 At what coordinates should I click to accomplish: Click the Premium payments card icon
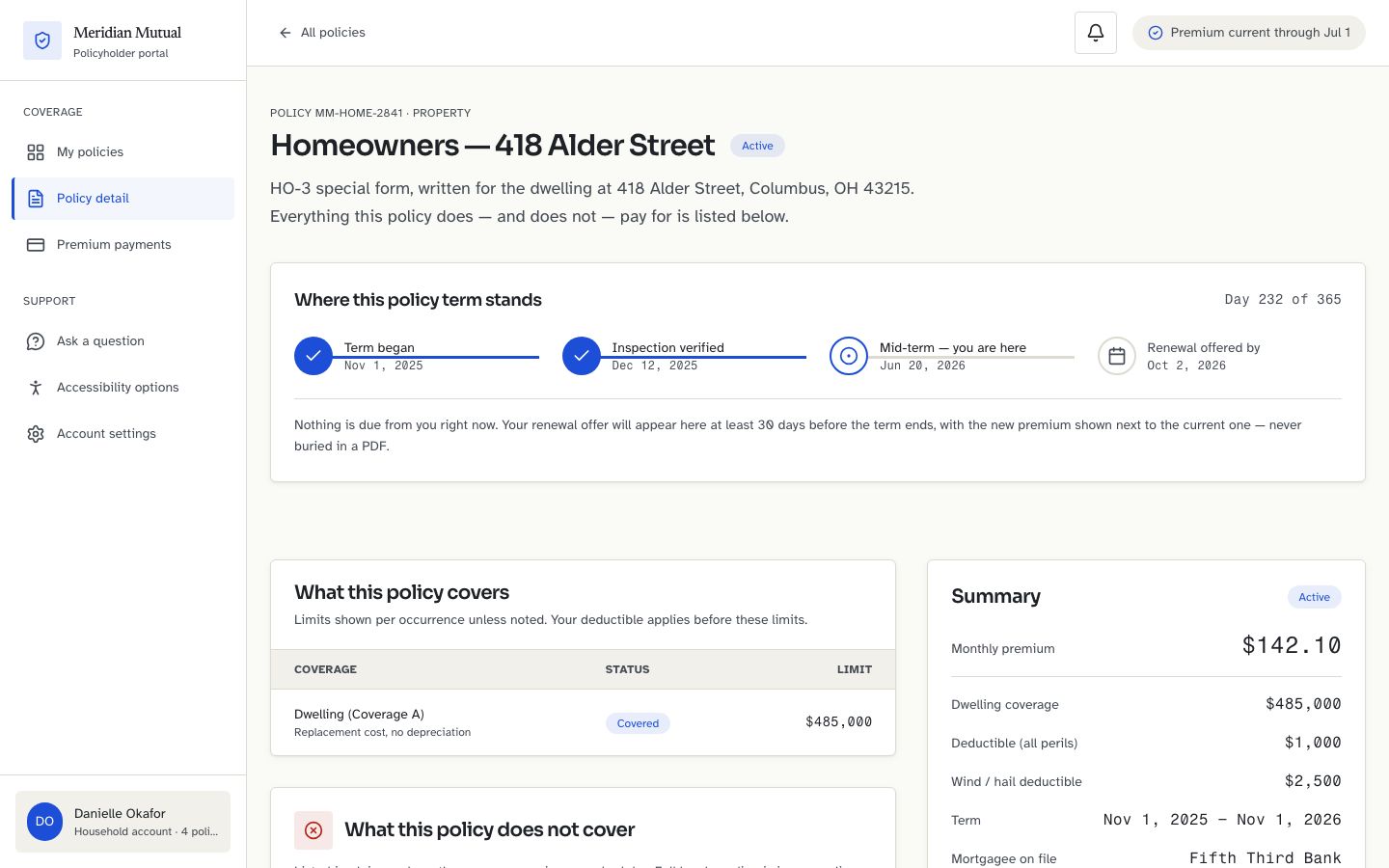point(36,245)
